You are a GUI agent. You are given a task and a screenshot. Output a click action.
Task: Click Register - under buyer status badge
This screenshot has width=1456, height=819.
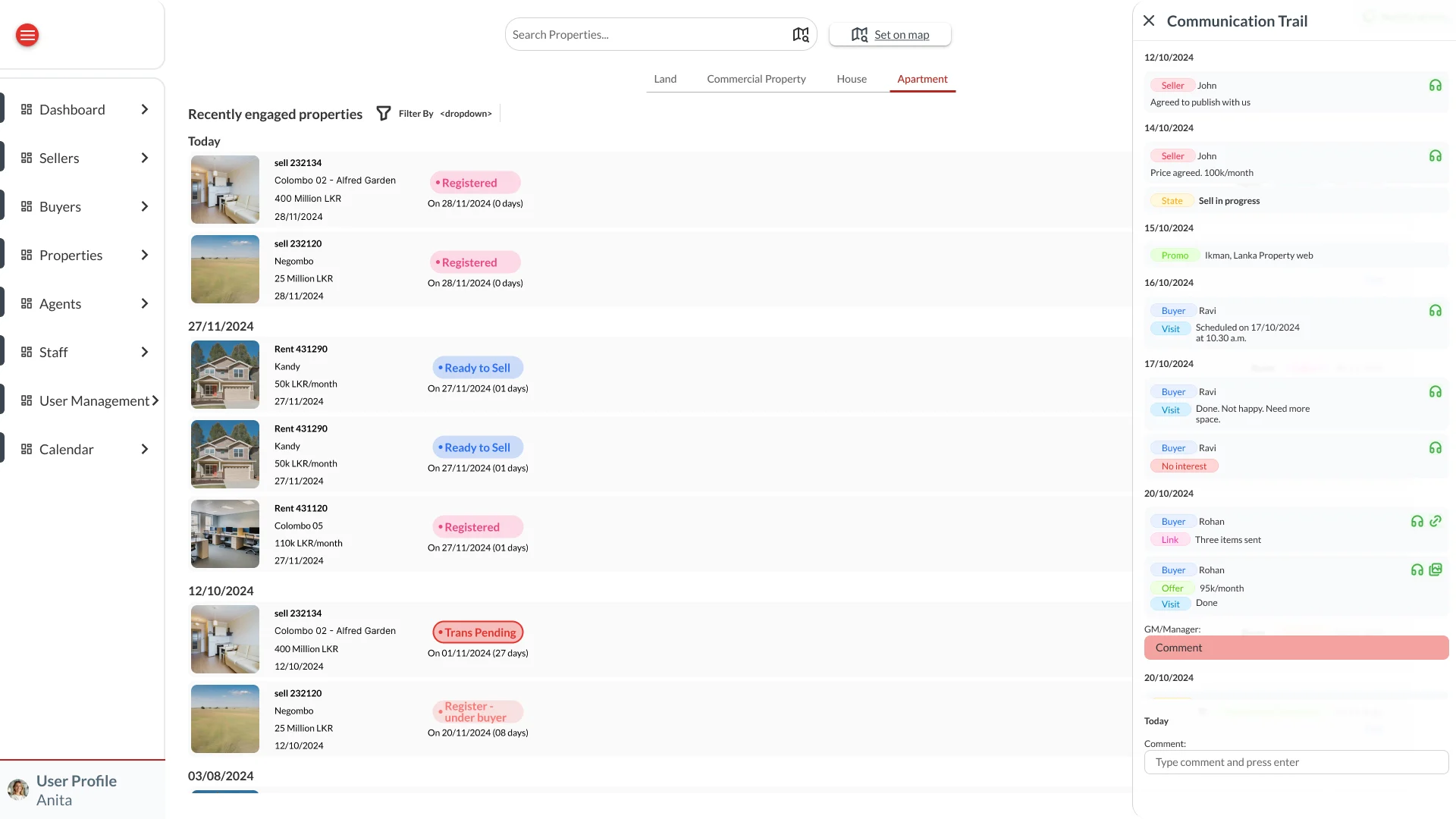(478, 712)
